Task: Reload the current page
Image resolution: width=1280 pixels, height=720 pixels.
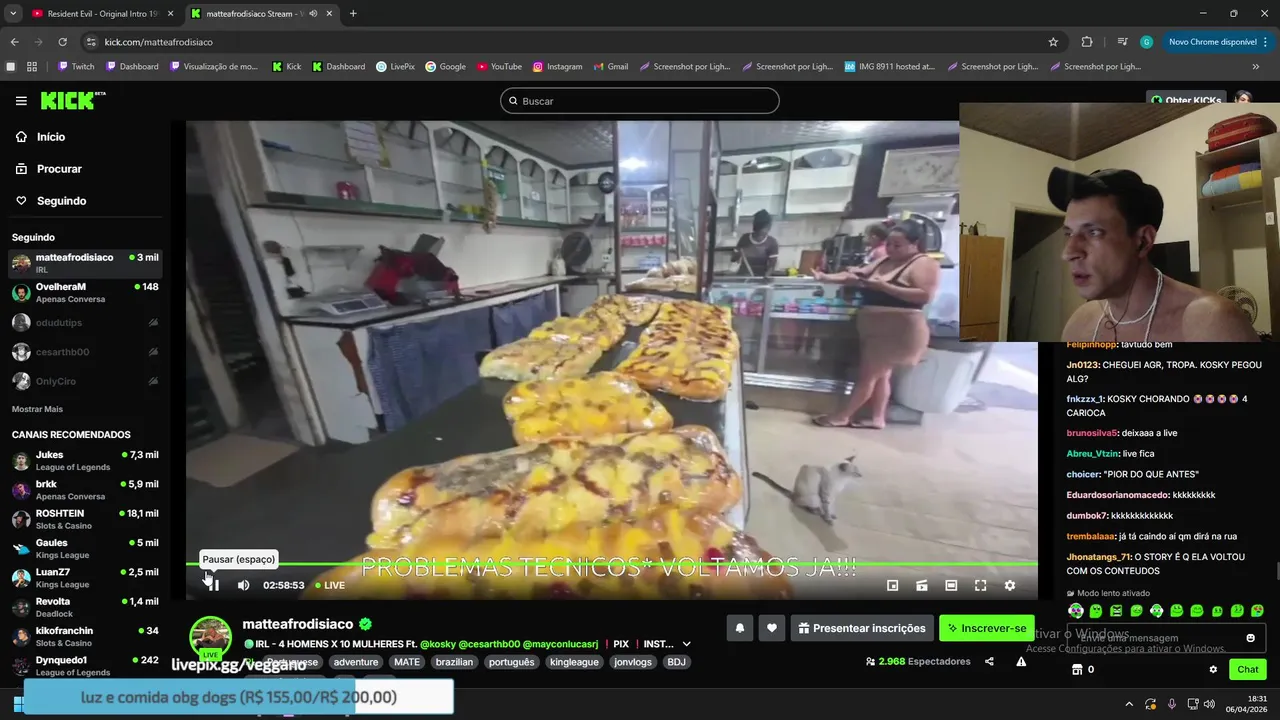Action: click(x=62, y=42)
